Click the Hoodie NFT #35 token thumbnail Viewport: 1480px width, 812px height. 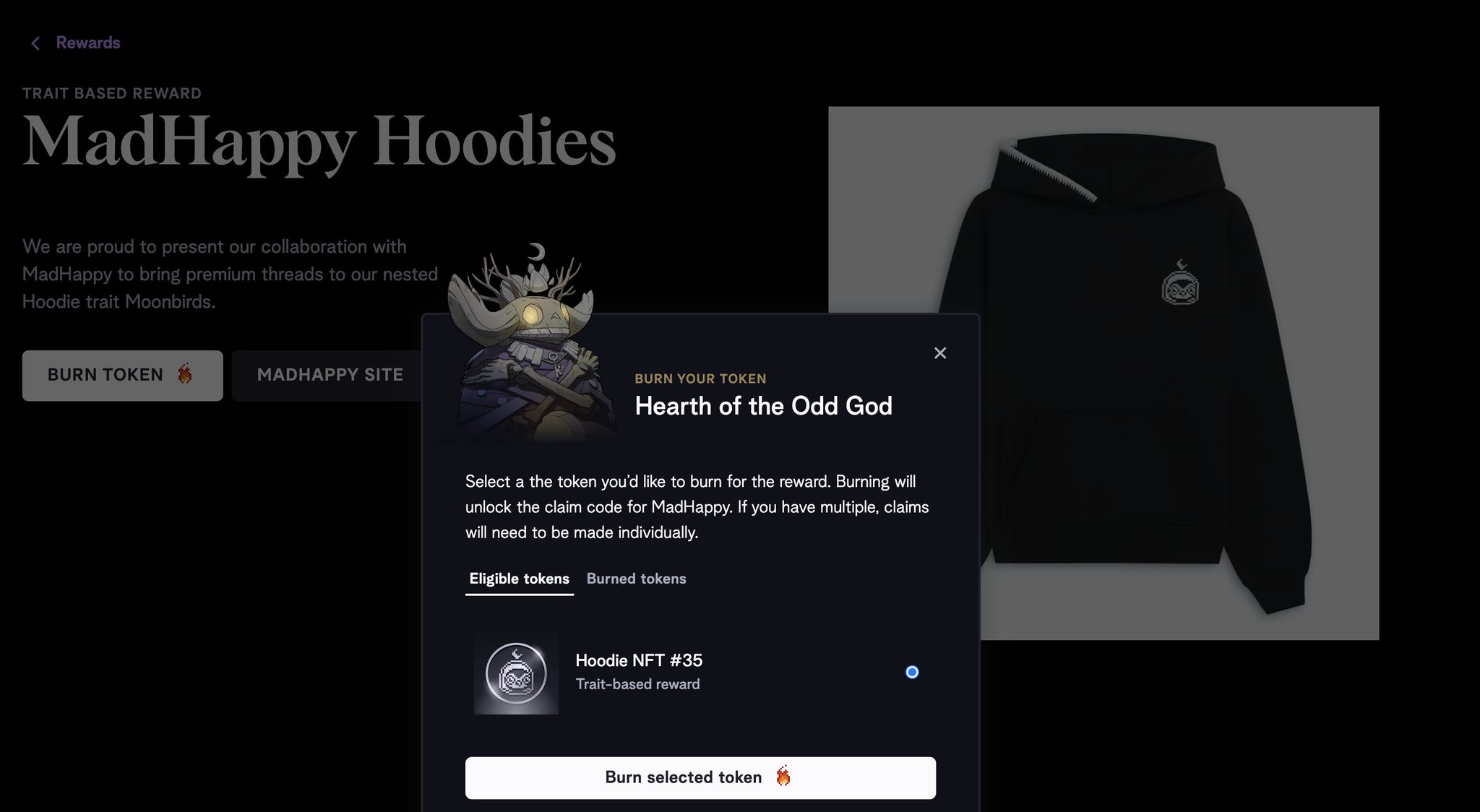point(516,673)
